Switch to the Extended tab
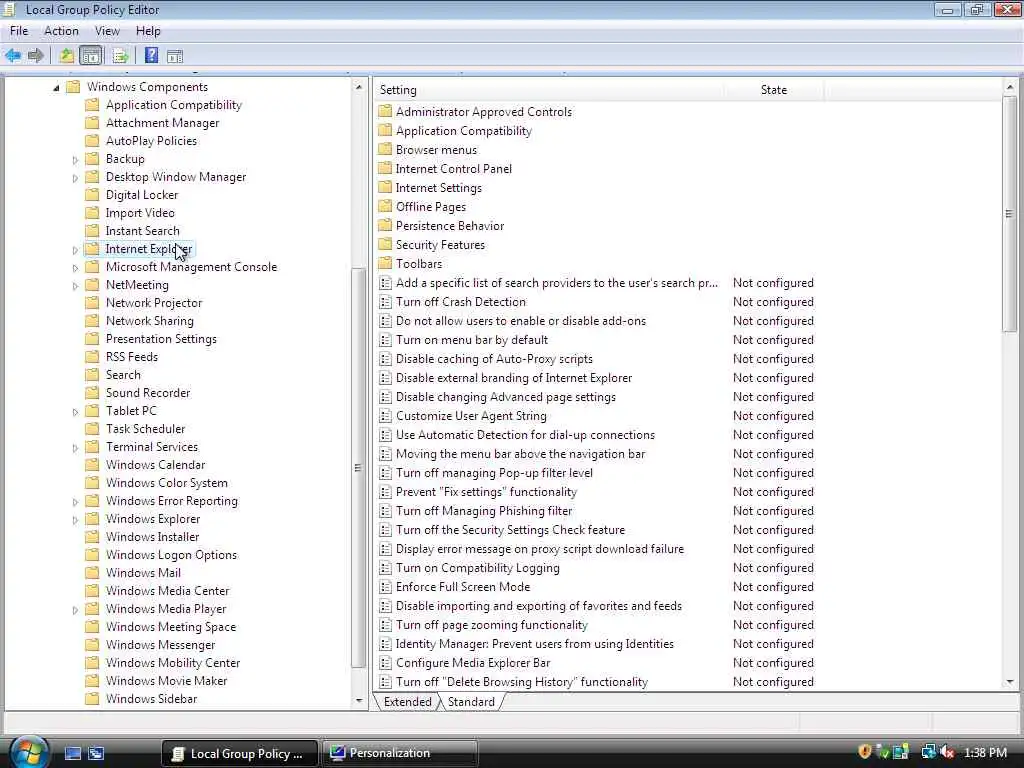This screenshot has width=1024, height=768. [408, 701]
